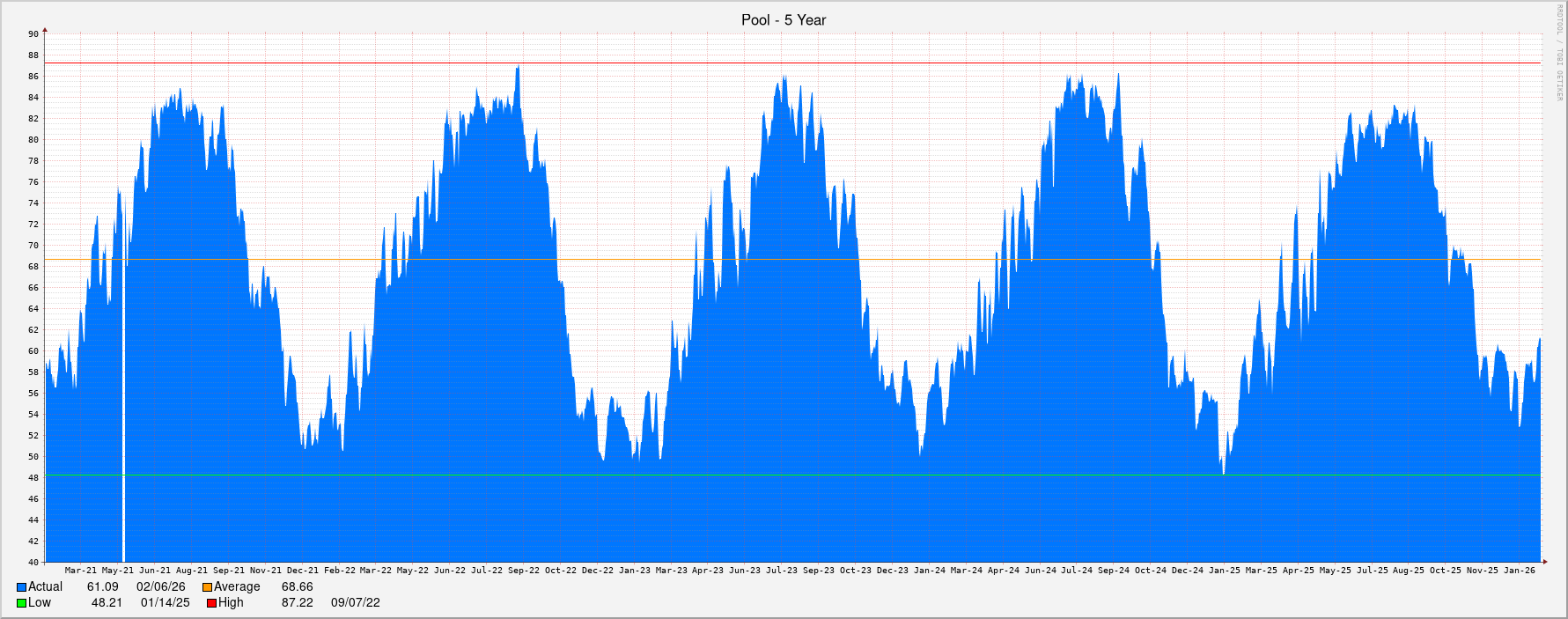Click the Mar-21 label on the time axis
1568x619 pixels.
click(81, 571)
